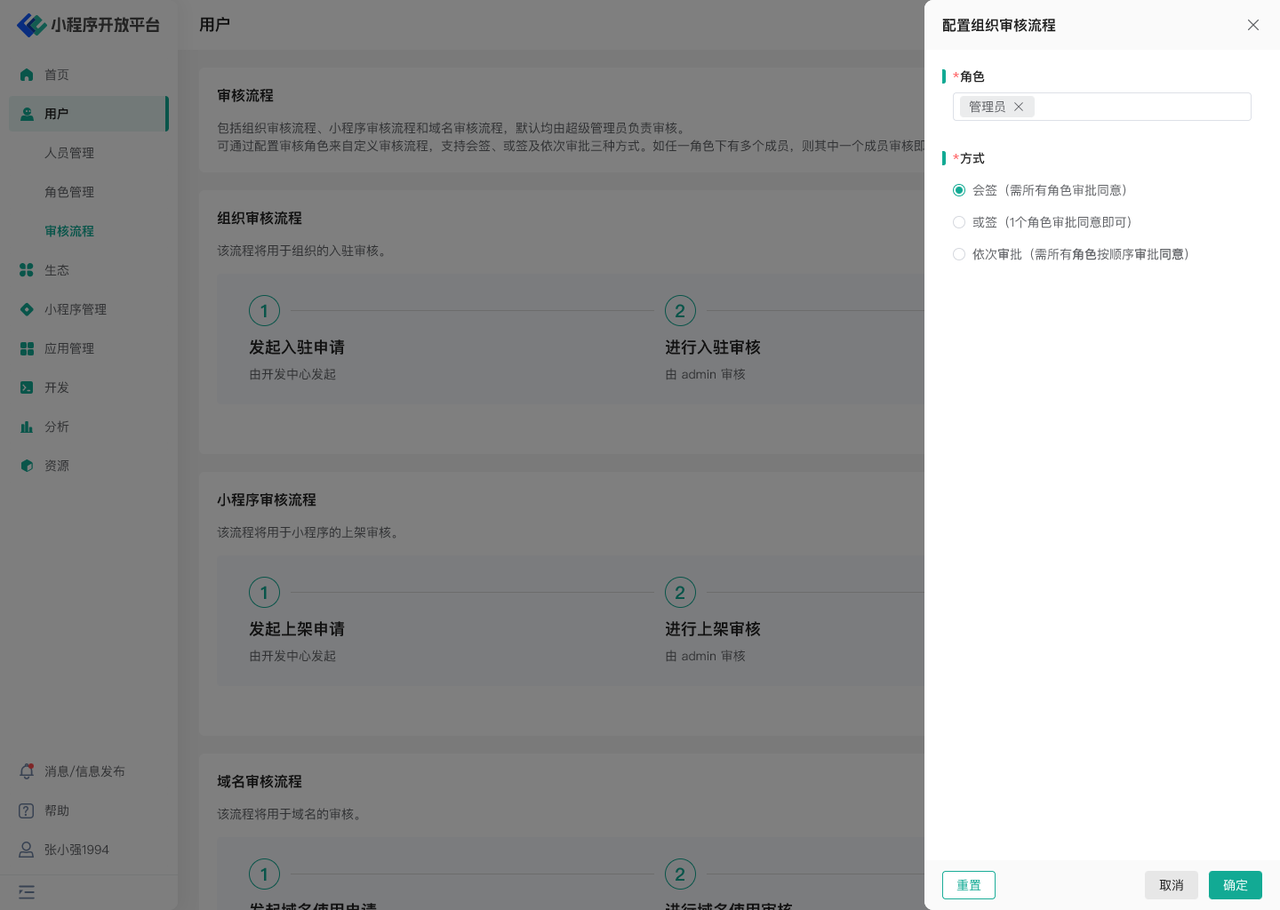
Task: Click the Development (开发) terminal icon
Action: (x=27, y=388)
